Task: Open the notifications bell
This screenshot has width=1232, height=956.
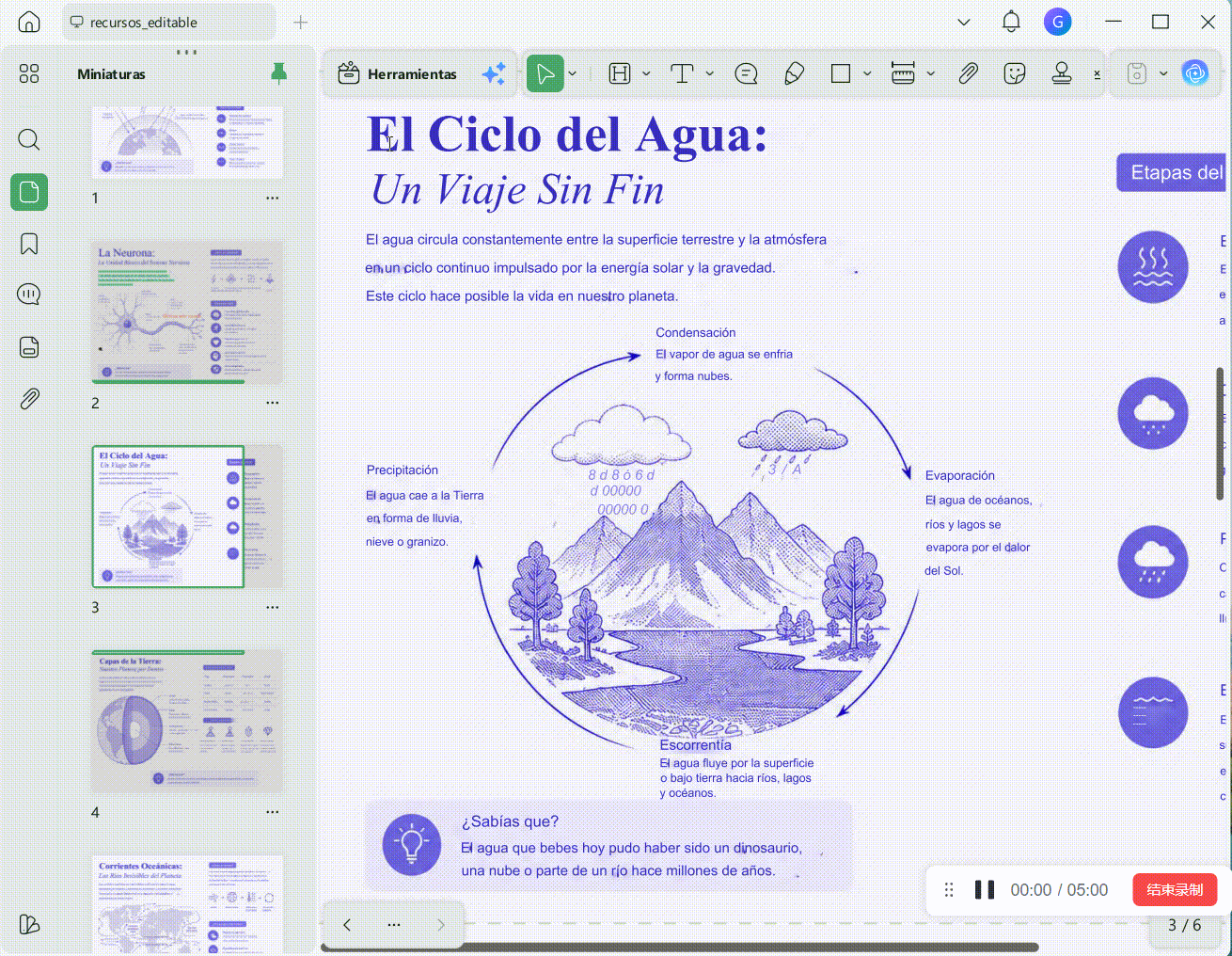Action: (x=1011, y=22)
